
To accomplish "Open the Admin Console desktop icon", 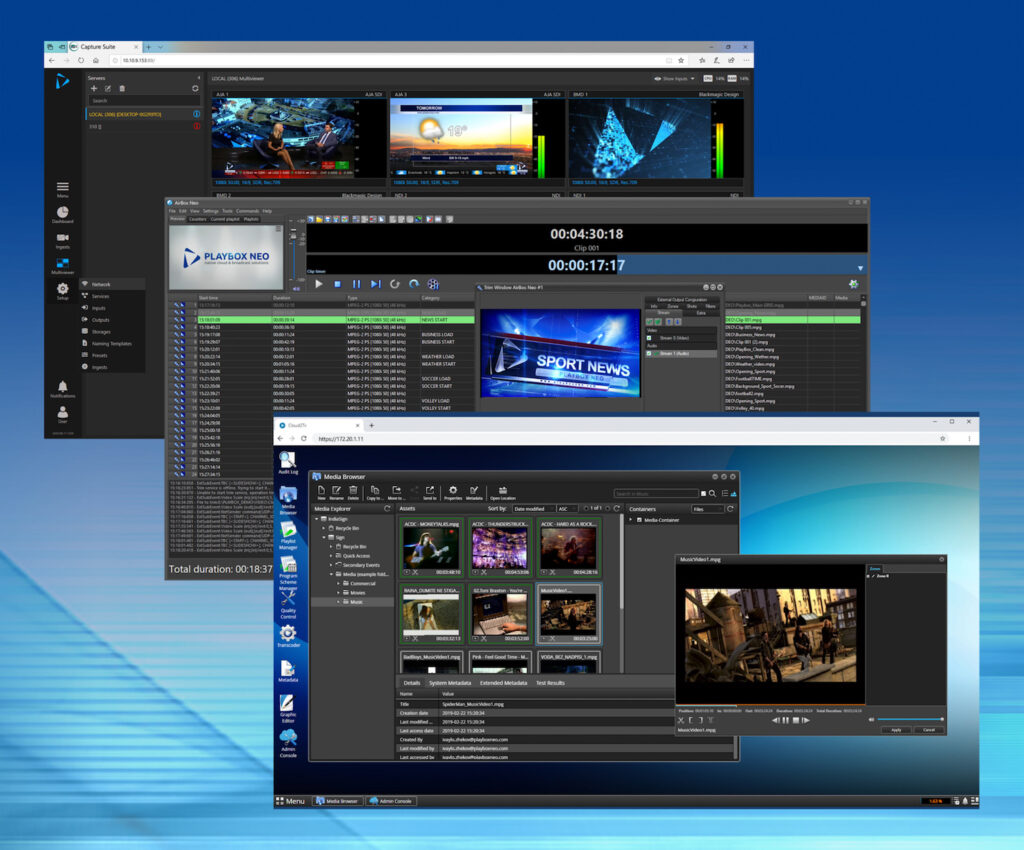I will pos(288,744).
